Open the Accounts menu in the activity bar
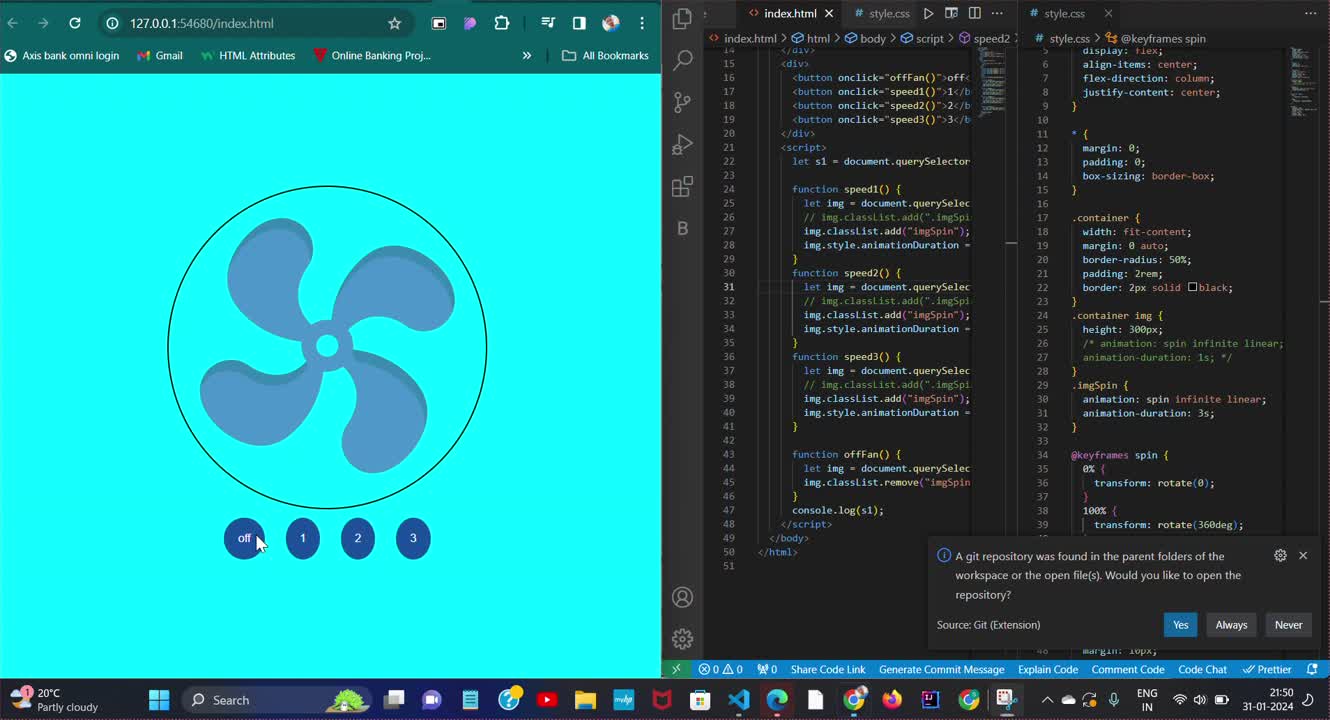The height and width of the screenshot is (720, 1330). click(x=683, y=597)
